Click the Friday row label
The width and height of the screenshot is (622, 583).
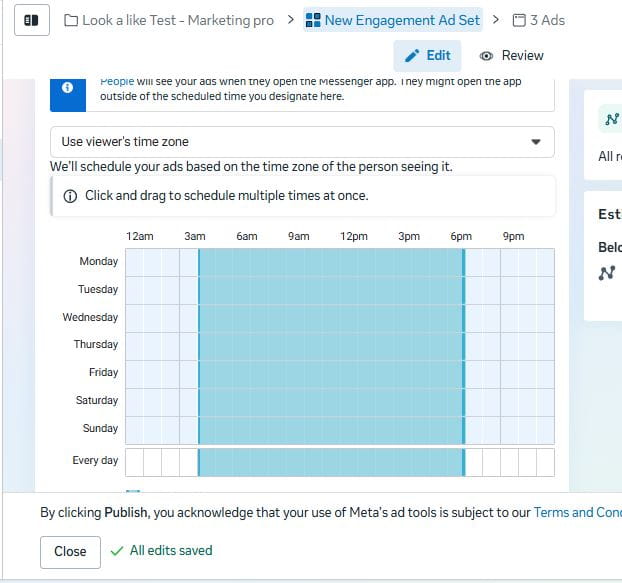[104, 372]
